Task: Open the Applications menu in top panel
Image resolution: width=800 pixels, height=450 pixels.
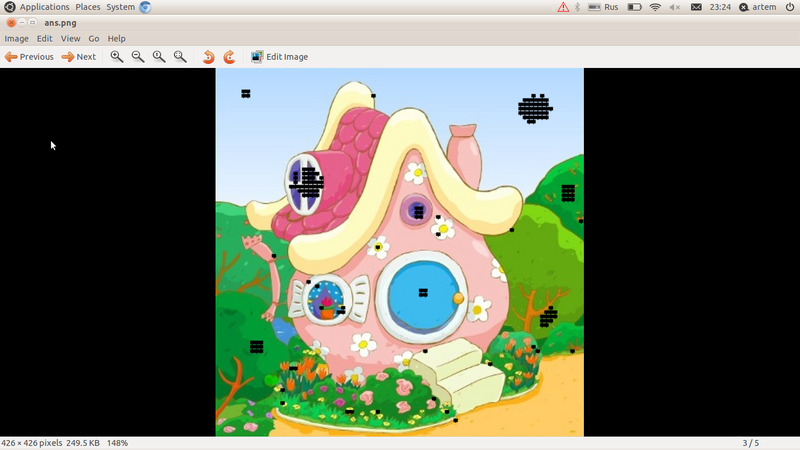Action: tap(44, 7)
